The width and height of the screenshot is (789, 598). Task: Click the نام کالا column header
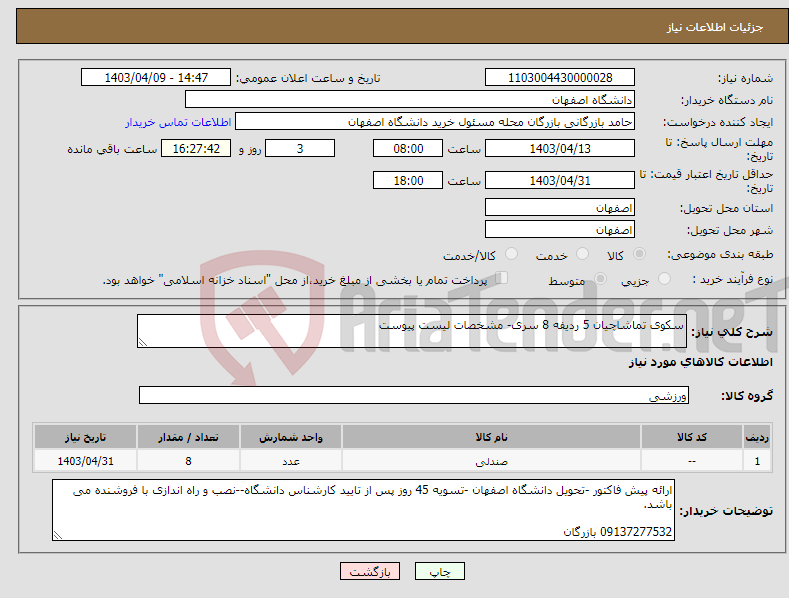click(x=491, y=437)
